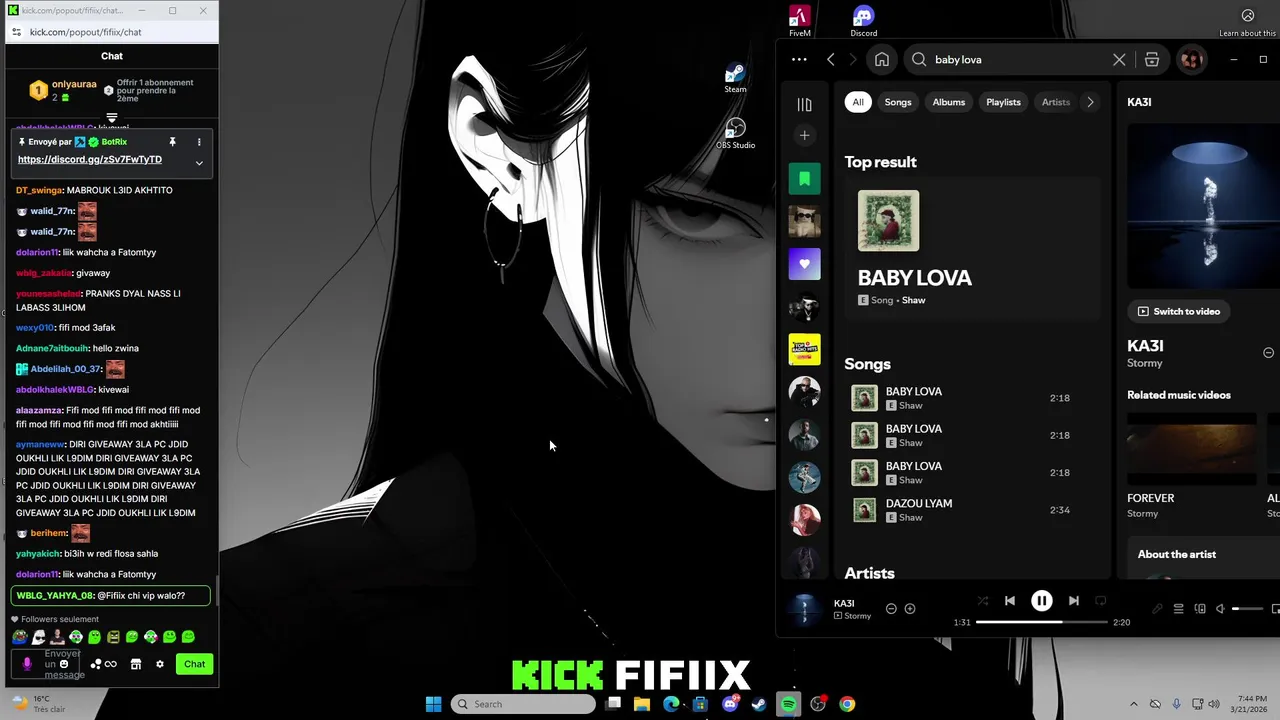
Task: Open the FOREVER related music video
Action: pyautogui.click(x=1191, y=467)
